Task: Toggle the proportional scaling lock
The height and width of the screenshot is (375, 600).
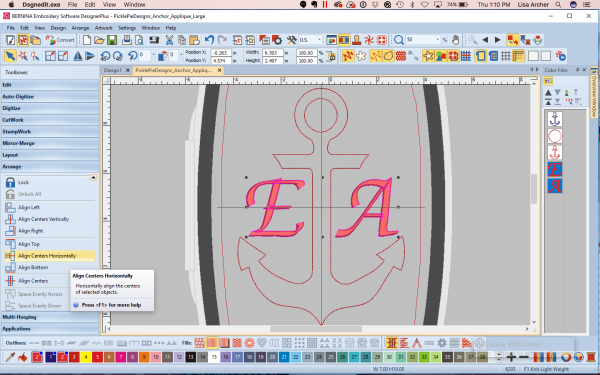Action: 331,57
